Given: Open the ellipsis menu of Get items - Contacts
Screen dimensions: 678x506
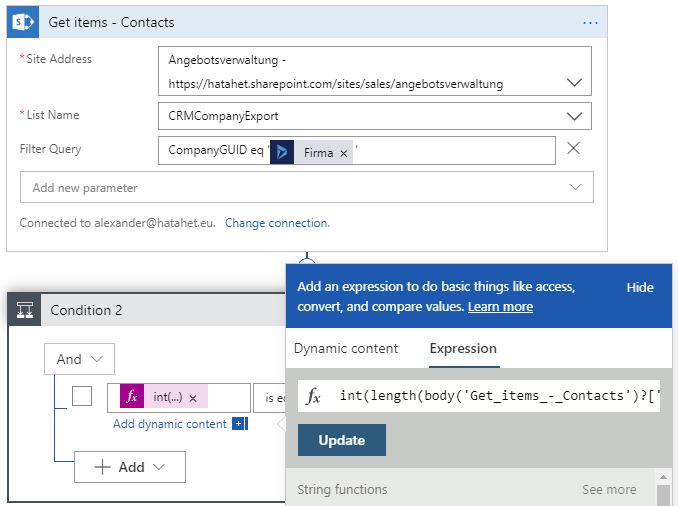Looking at the screenshot, I should pos(590,22).
